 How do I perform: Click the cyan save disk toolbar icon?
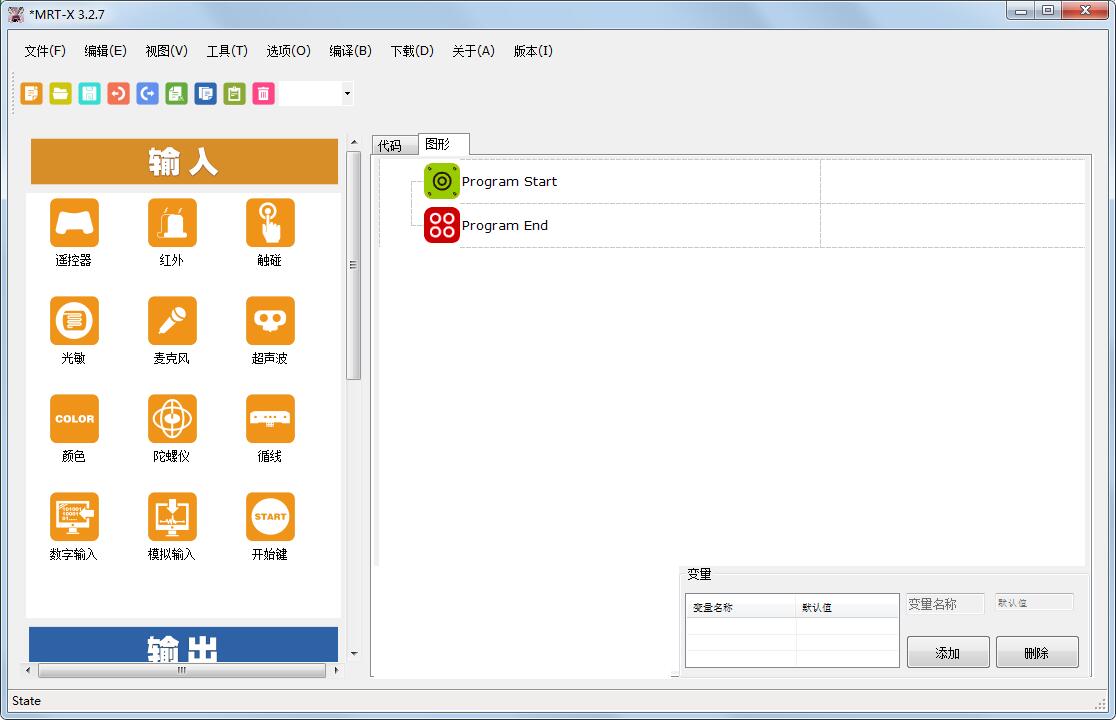[89, 93]
